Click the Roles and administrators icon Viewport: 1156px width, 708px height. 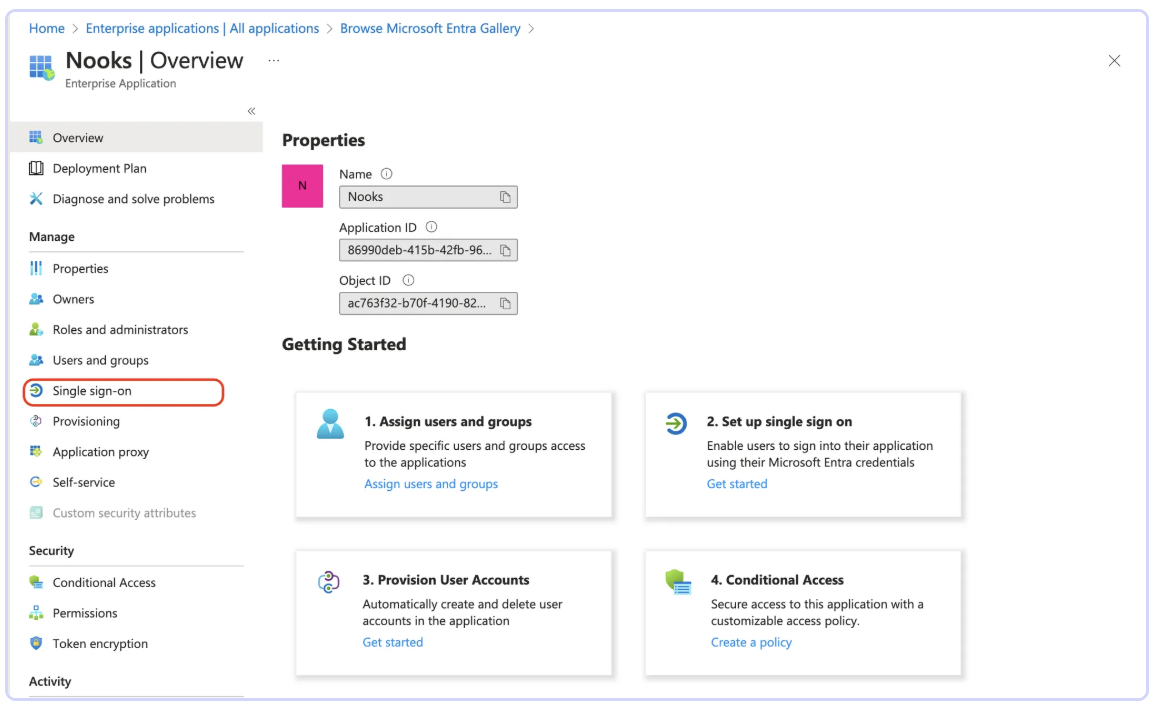(35, 330)
